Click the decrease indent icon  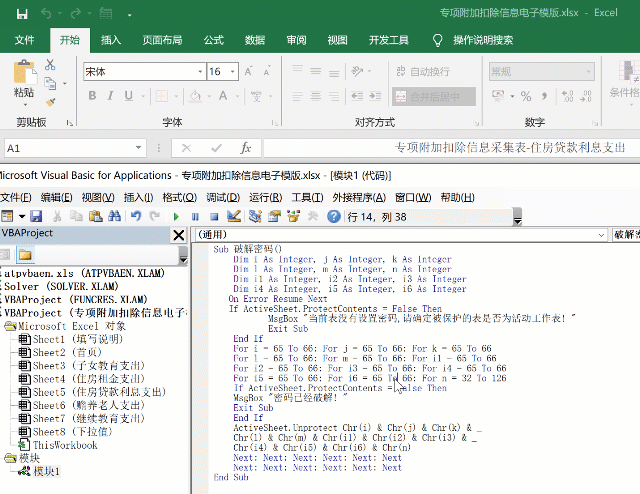357,96
